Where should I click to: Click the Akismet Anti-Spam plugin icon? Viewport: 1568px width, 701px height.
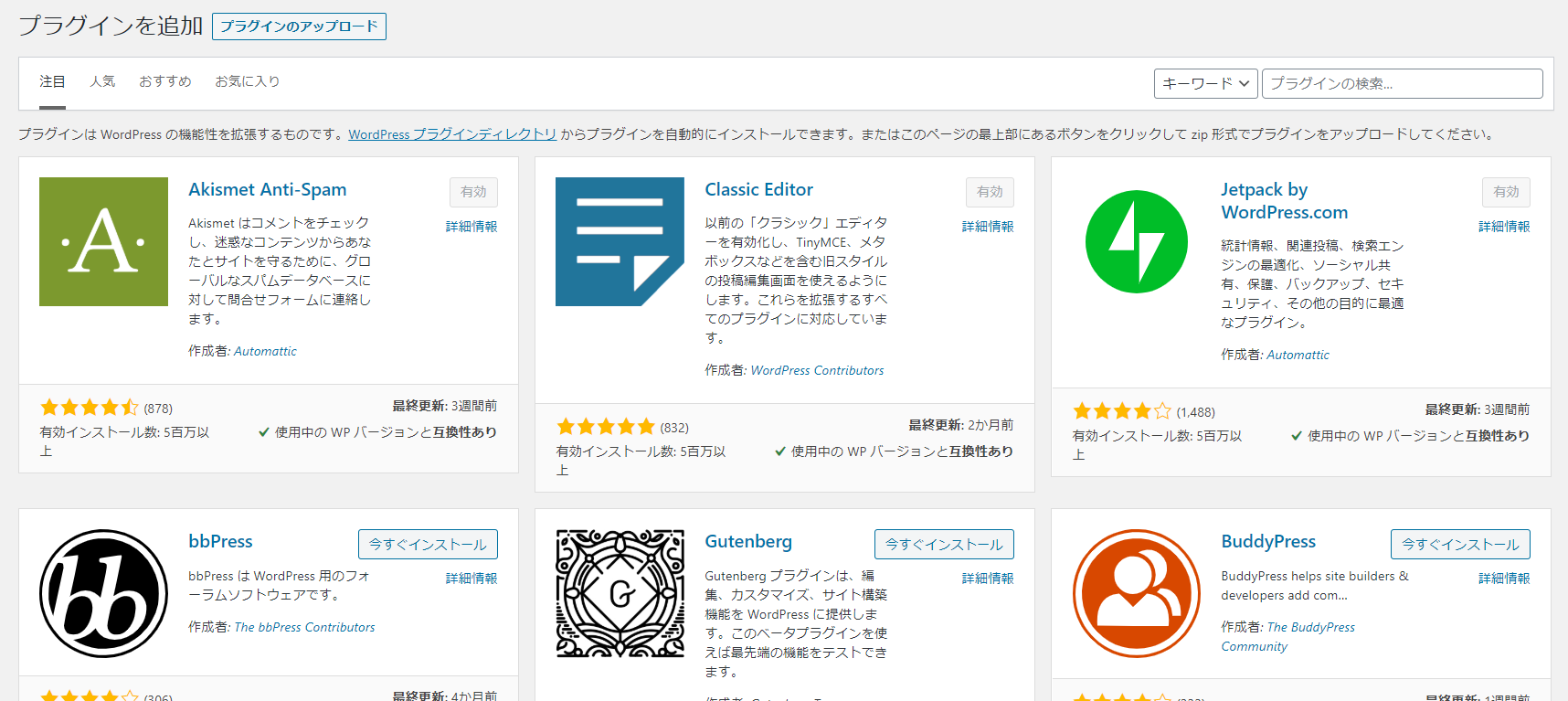(103, 241)
